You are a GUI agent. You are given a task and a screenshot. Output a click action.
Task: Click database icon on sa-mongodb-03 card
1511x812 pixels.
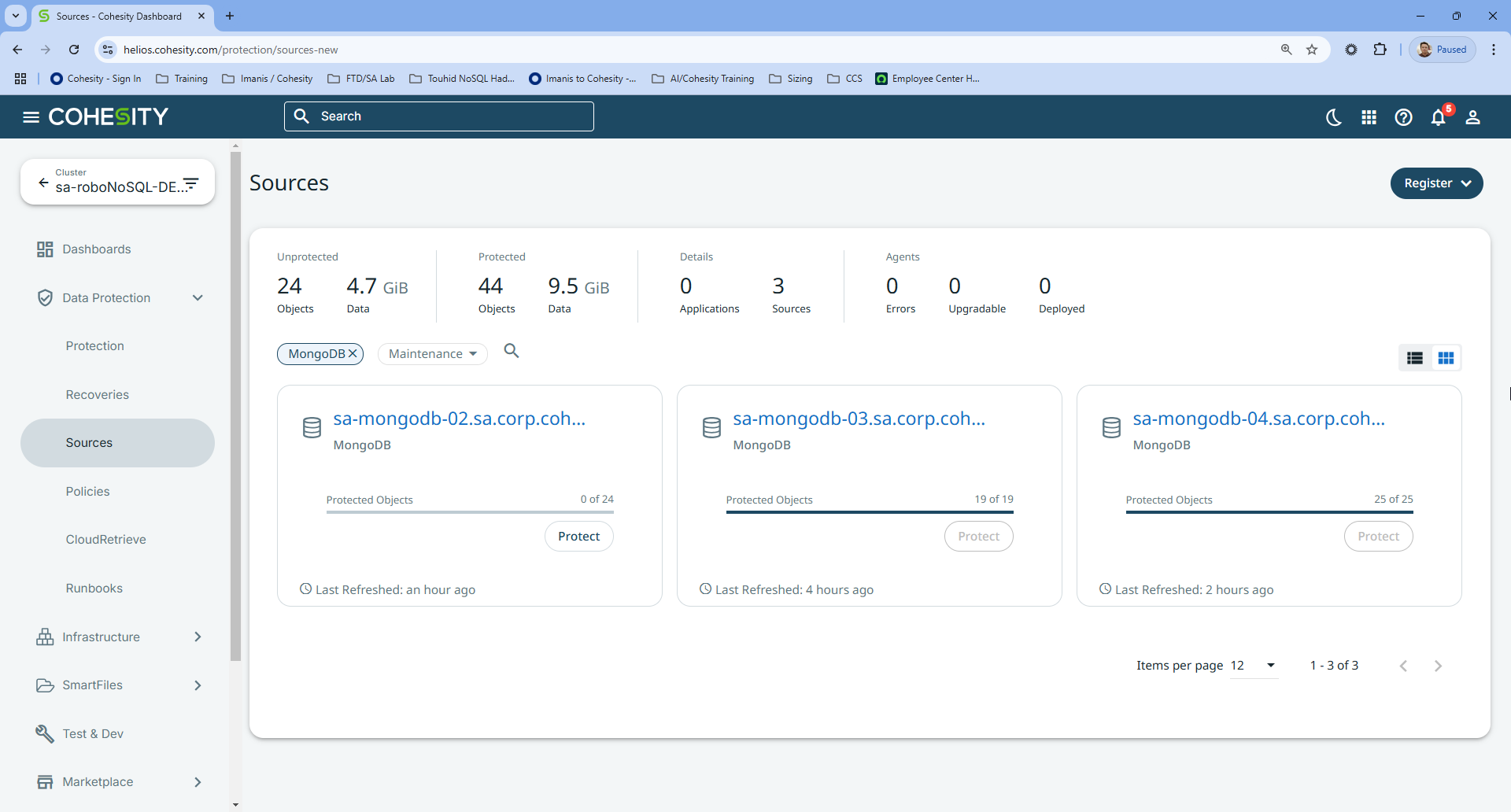pos(711,428)
